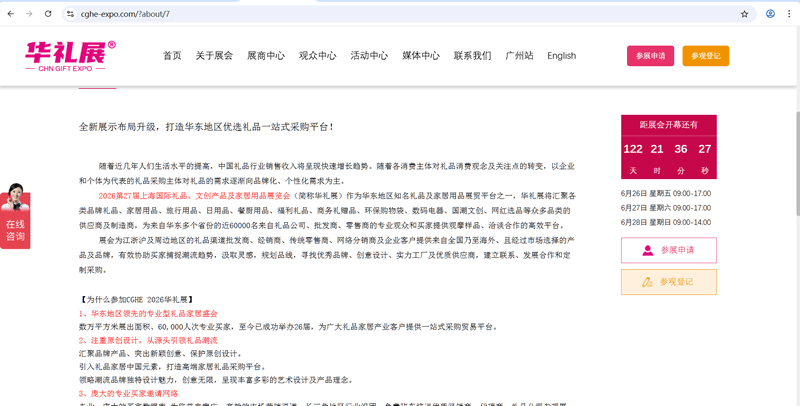Expand the 展商中心 menu
The height and width of the screenshot is (406, 800).
coord(265,56)
